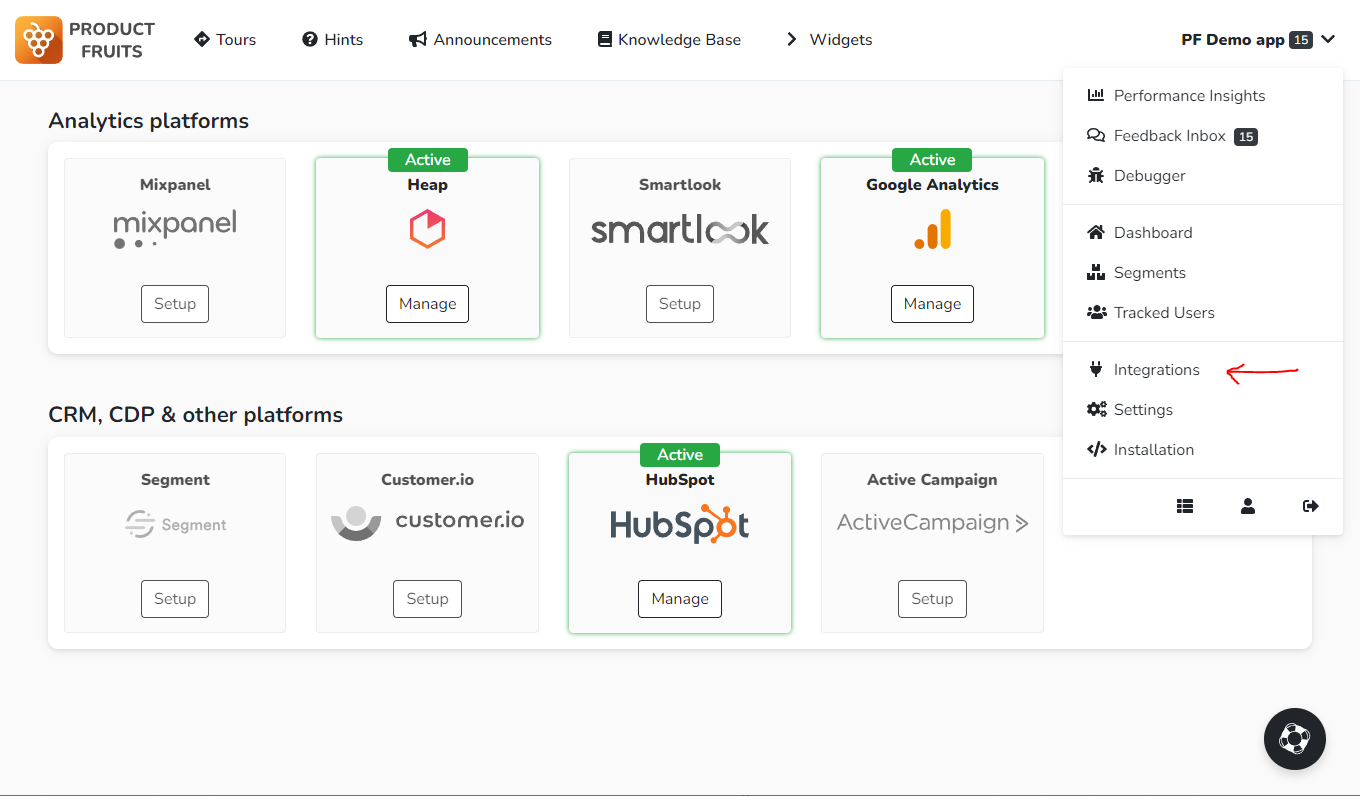Open Feedback Inbox from the menu
Screen dimensions: 1360x796
pos(1171,136)
